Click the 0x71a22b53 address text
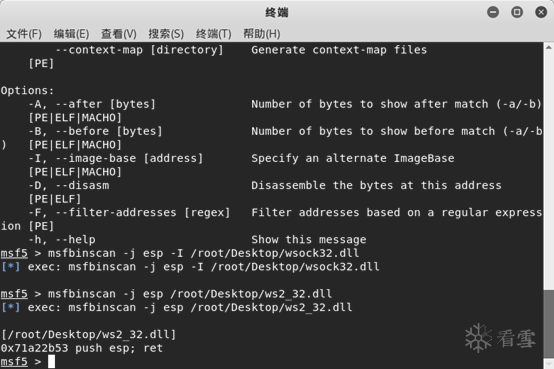Viewport: 554px width, 369px height. coord(34,348)
